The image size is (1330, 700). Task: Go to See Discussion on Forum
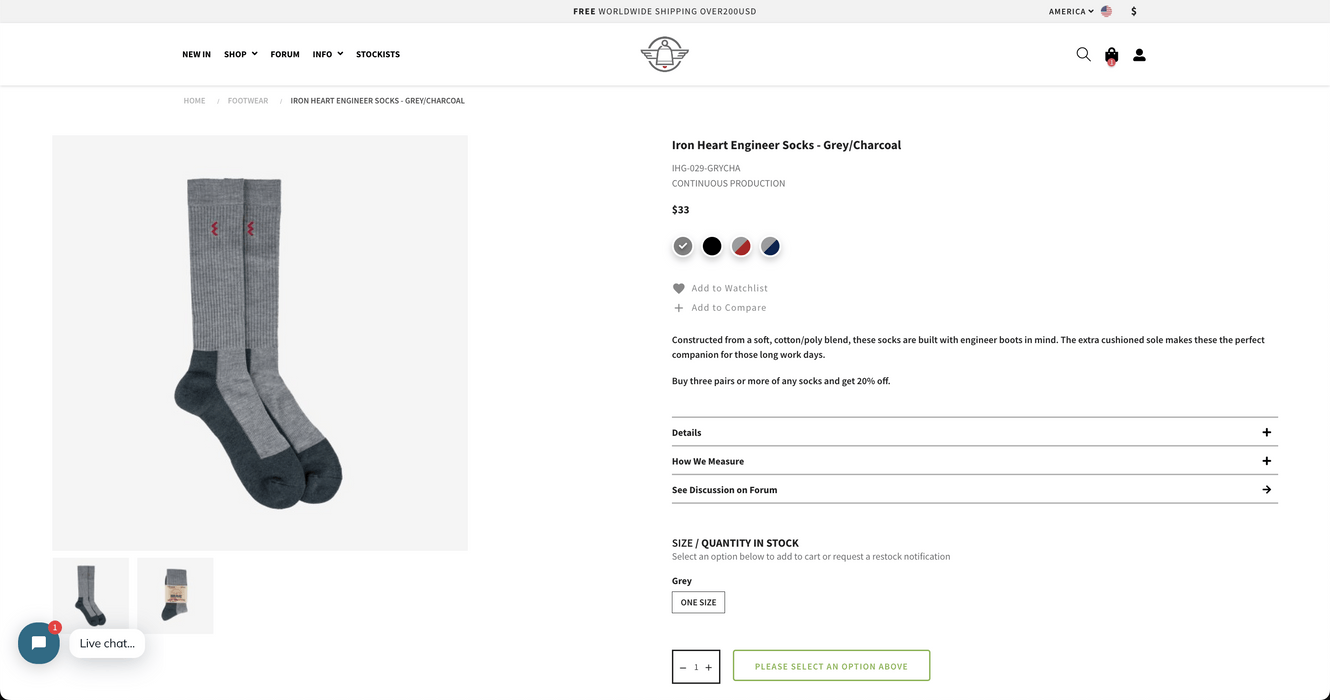coord(975,489)
